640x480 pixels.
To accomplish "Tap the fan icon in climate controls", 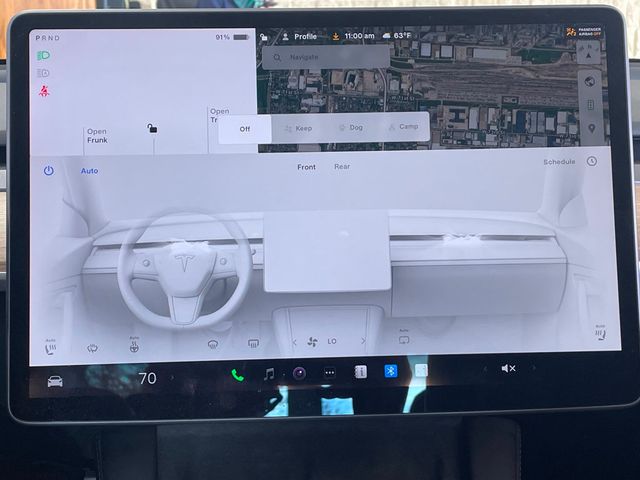I will [x=312, y=342].
